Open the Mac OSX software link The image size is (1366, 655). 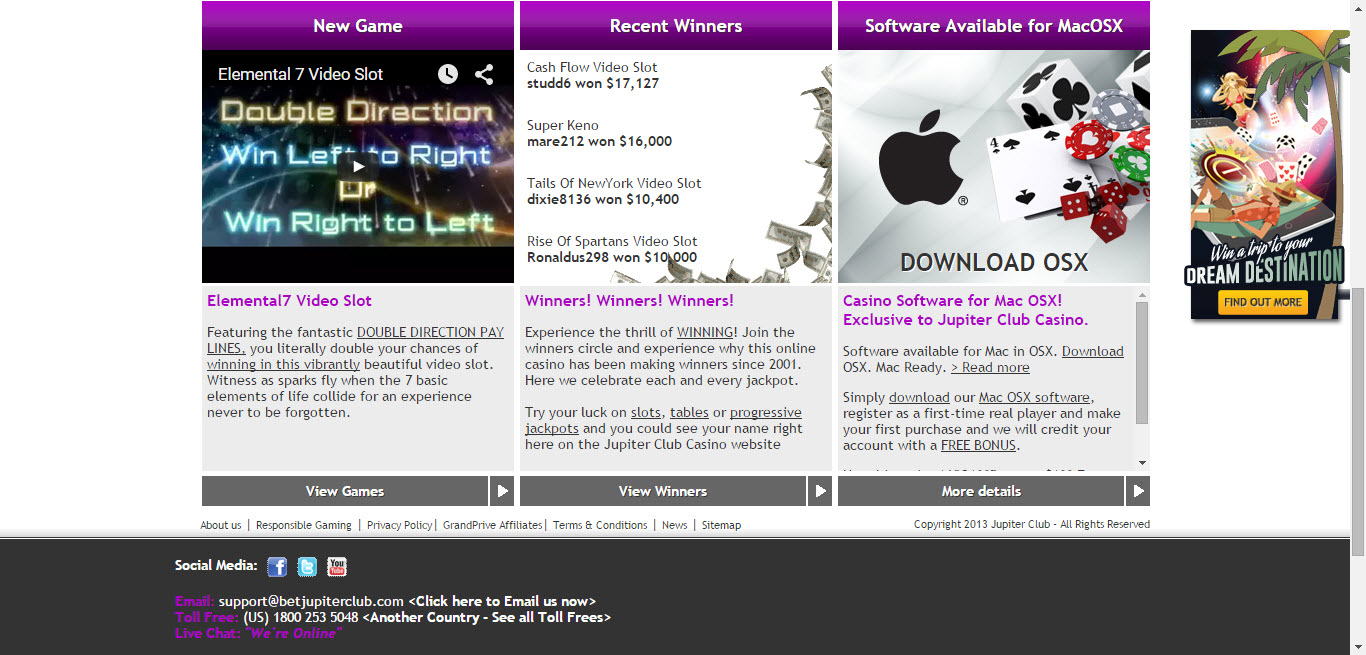tap(1035, 397)
